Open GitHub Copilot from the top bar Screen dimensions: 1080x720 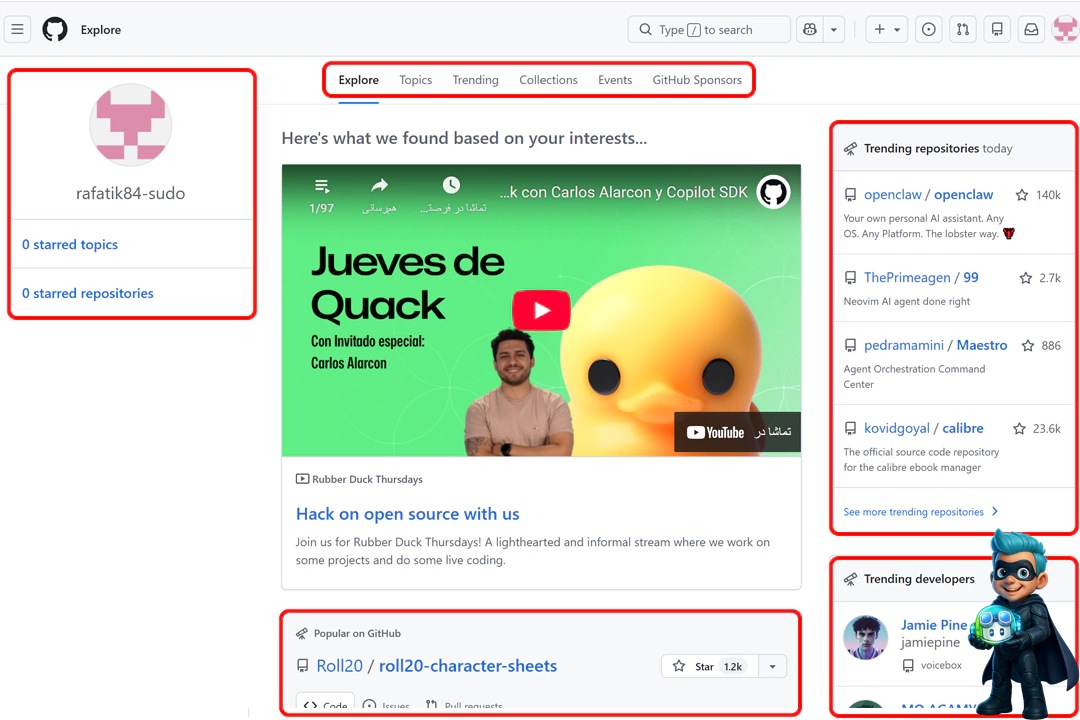[x=809, y=29]
